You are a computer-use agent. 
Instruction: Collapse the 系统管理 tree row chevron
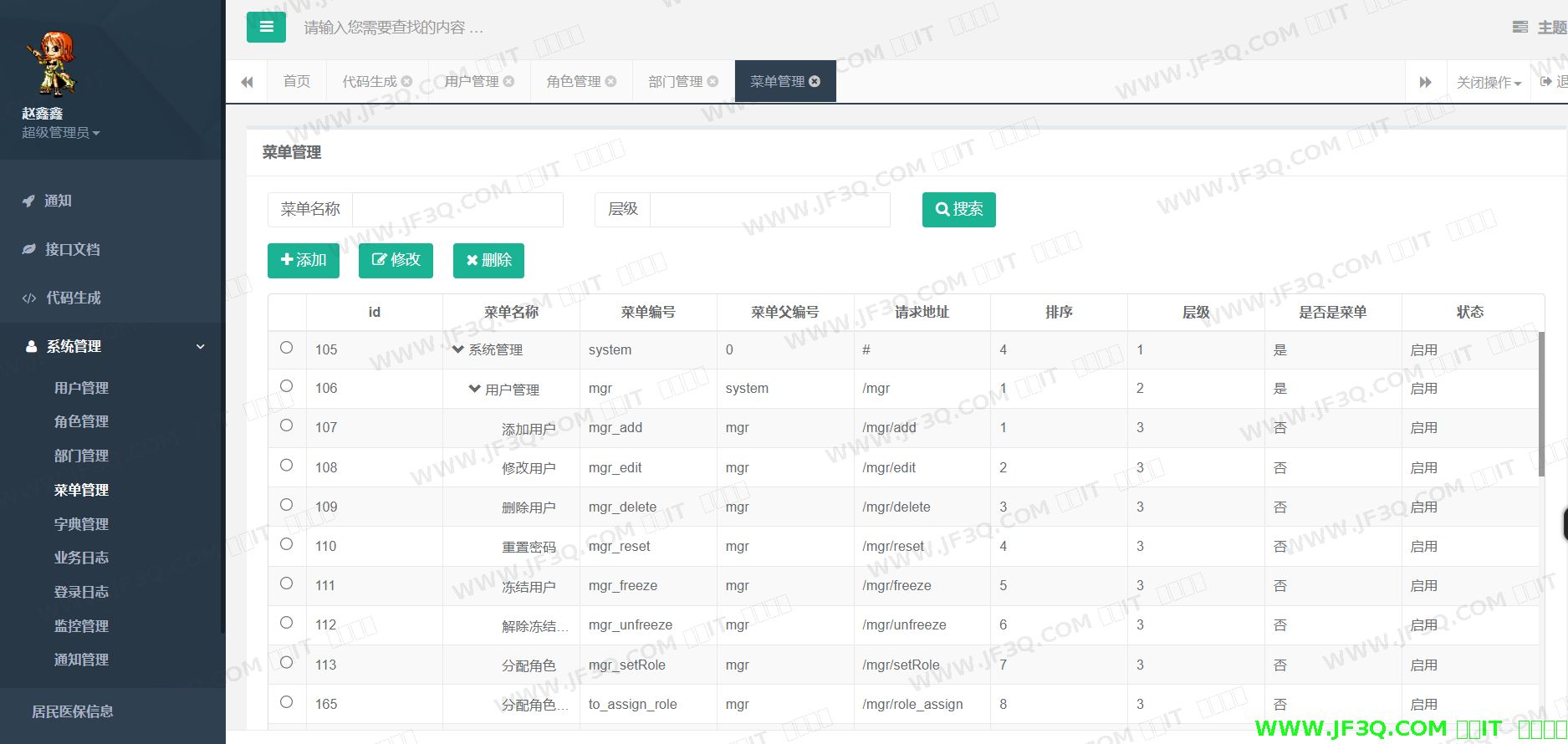coord(457,349)
